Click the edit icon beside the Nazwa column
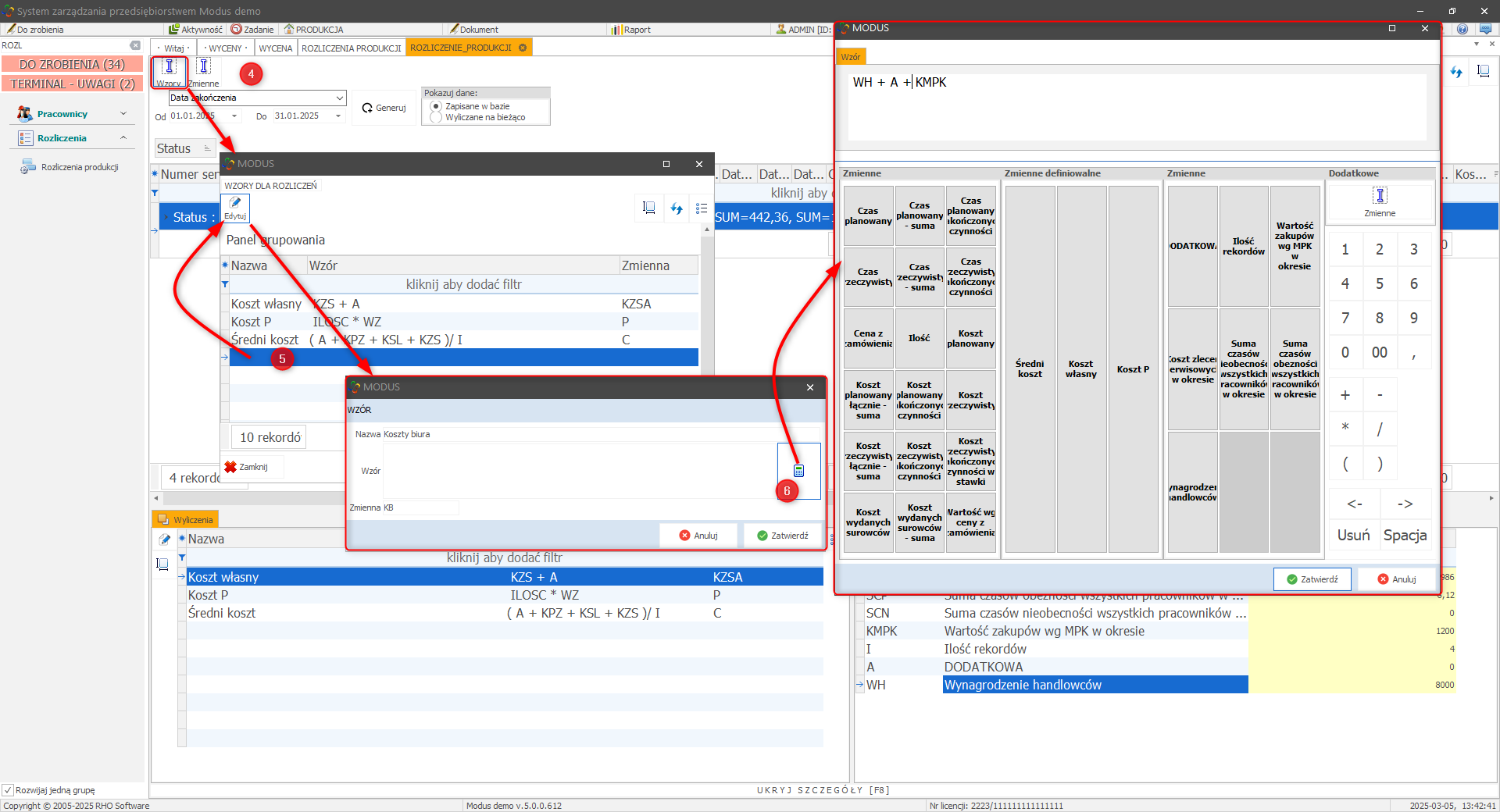This screenshot has height=812, width=1500. click(164, 540)
